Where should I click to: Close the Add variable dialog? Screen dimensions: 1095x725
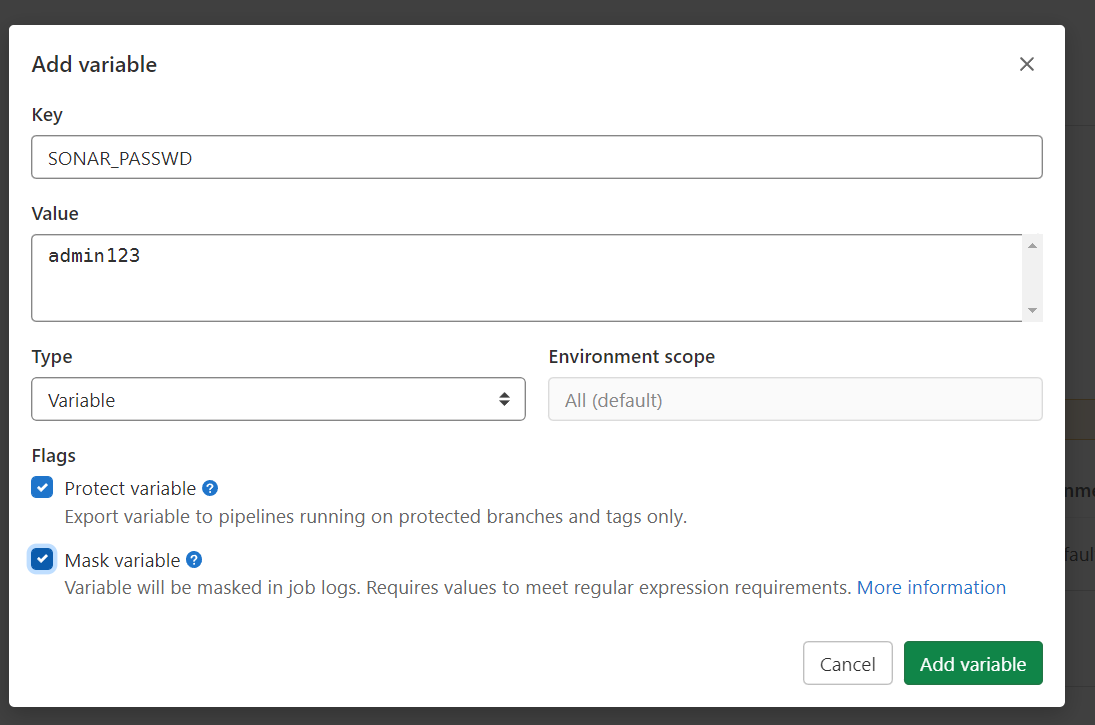(x=1027, y=64)
